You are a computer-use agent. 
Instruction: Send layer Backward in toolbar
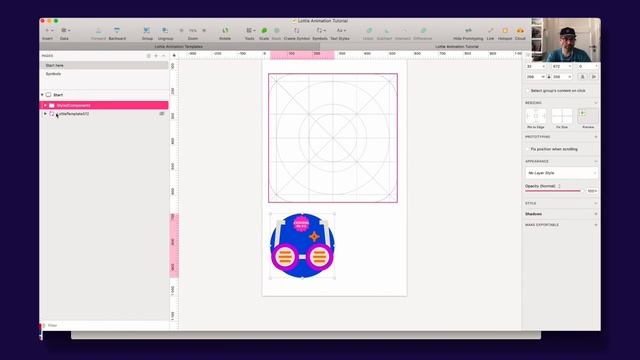[x=117, y=31]
